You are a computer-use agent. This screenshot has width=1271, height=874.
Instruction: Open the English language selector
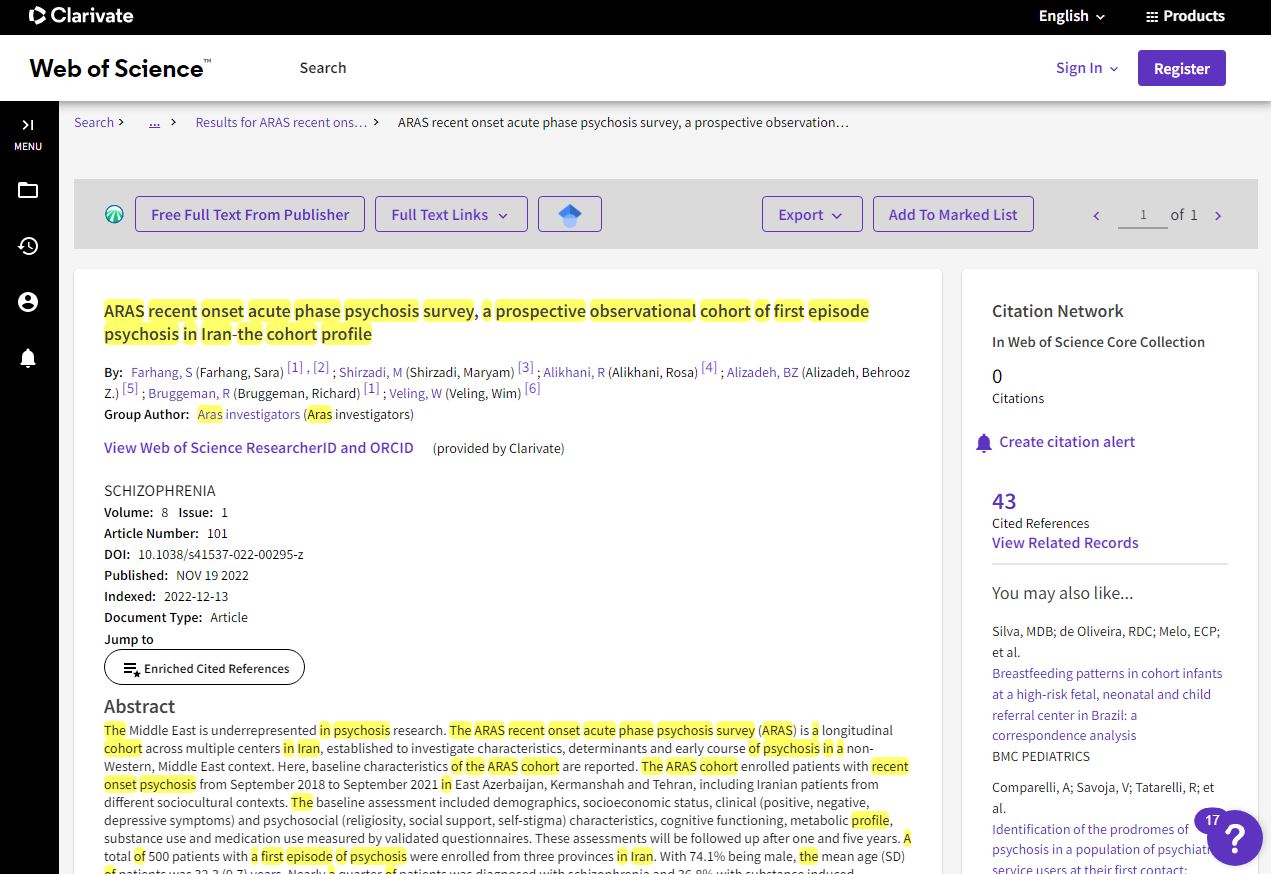coord(1072,16)
